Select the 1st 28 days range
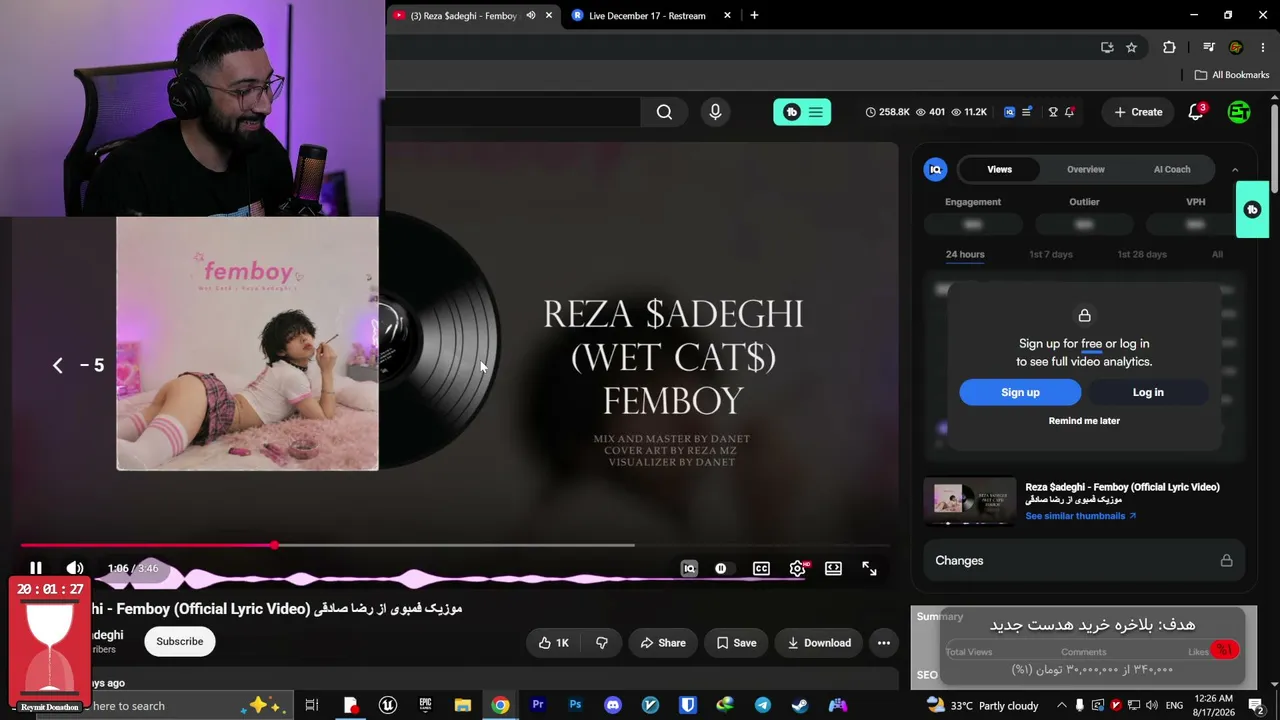 1142,255
